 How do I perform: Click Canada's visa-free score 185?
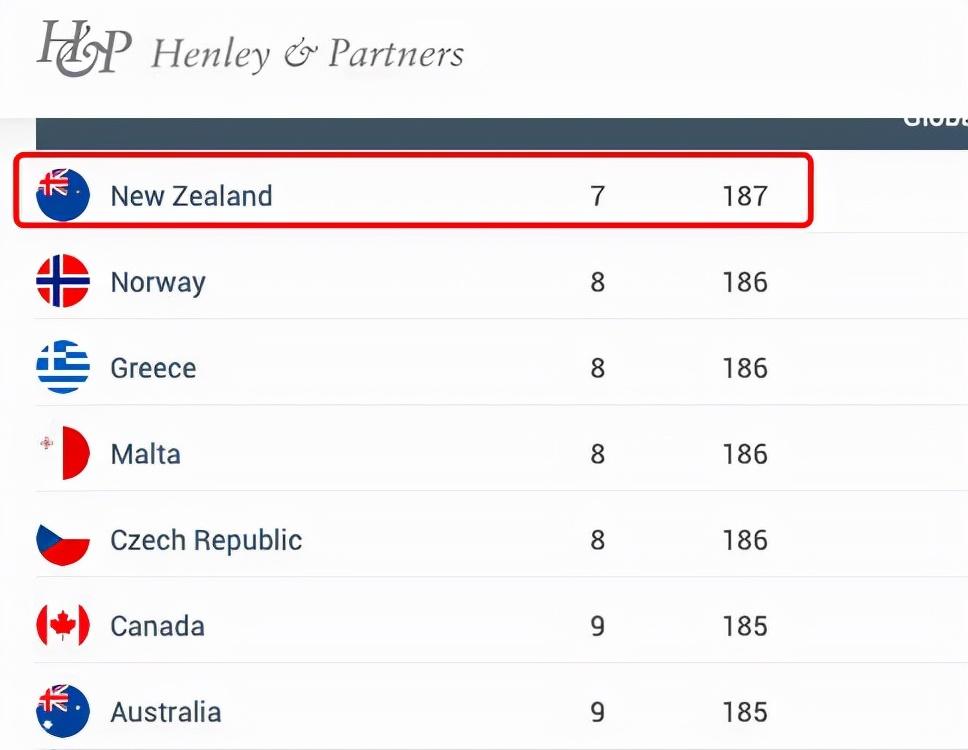click(x=745, y=626)
